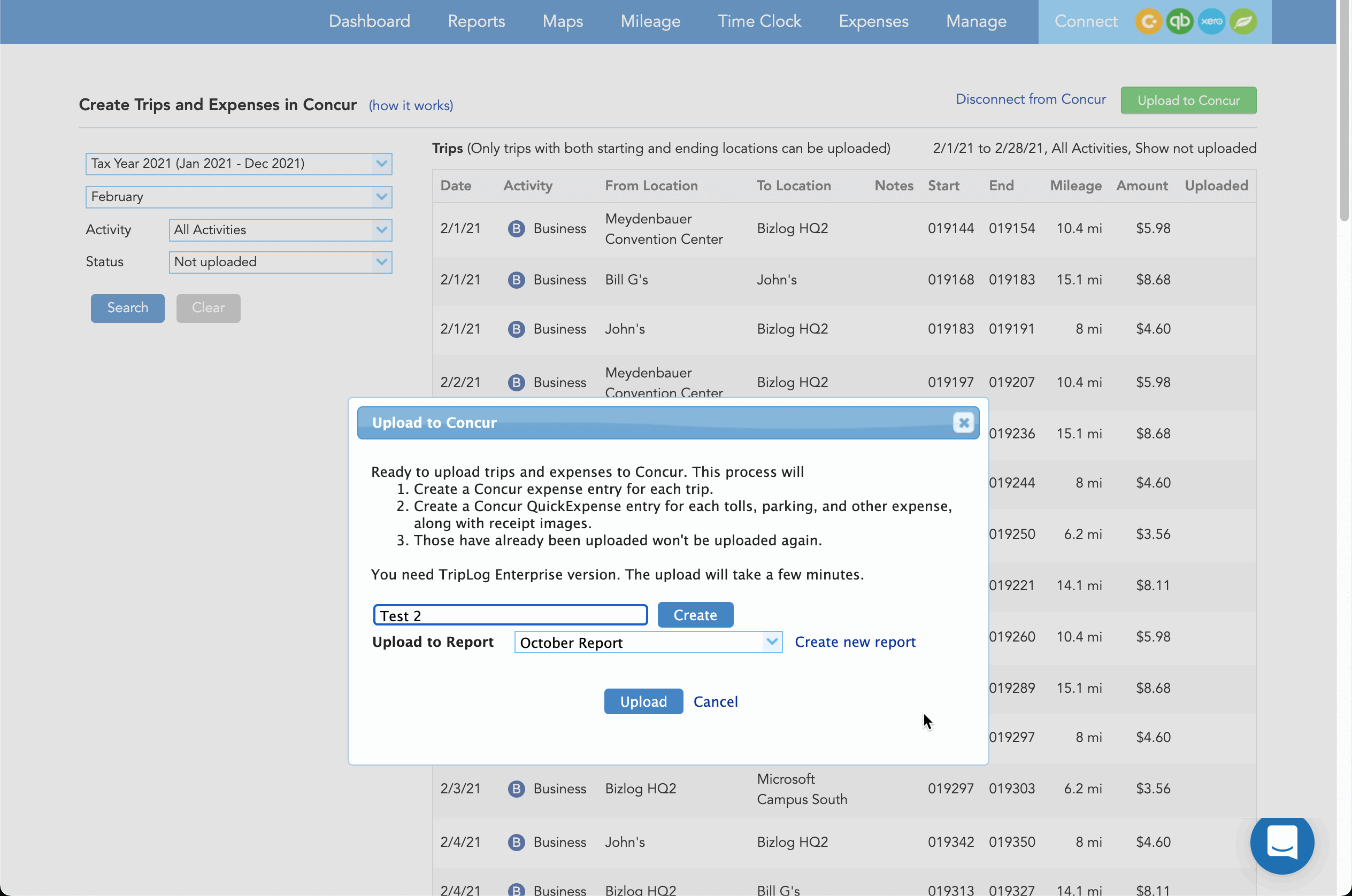
Task: Focus the Test 2 report name field
Action: pyautogui.click(x=510, y=615)
